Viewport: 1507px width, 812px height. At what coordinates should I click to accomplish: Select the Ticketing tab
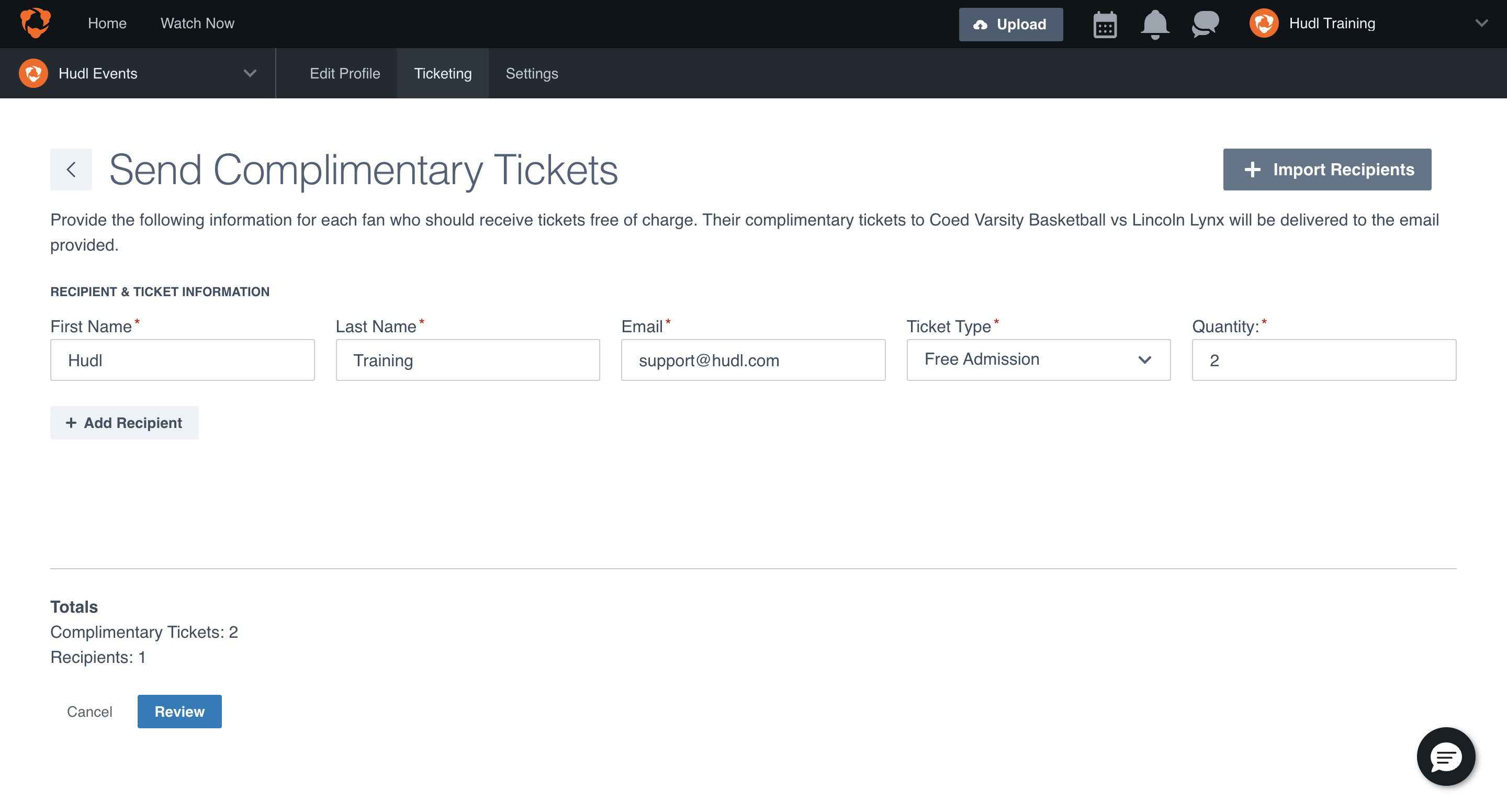443,73
